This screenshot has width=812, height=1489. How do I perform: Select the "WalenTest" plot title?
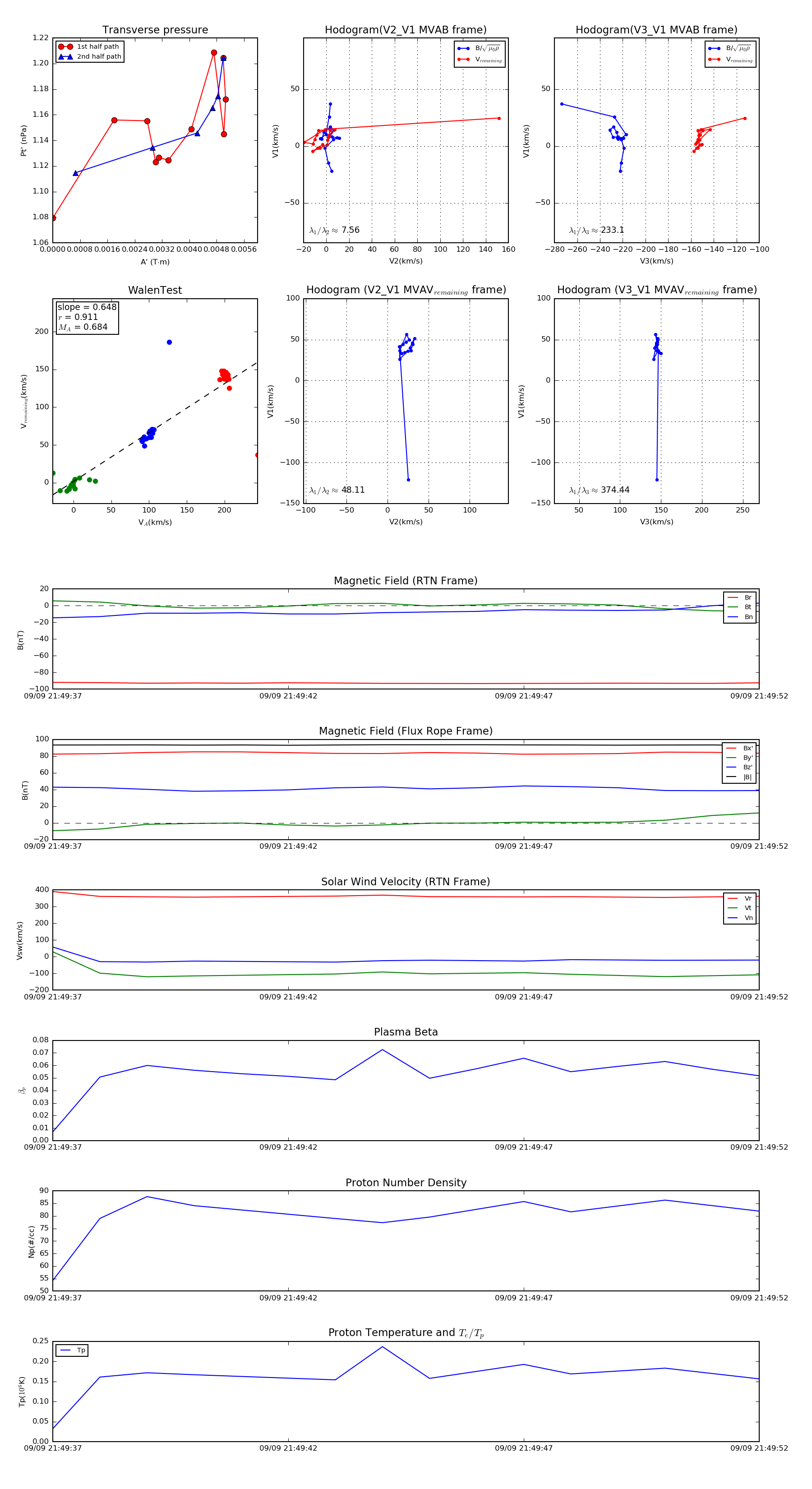155,290
